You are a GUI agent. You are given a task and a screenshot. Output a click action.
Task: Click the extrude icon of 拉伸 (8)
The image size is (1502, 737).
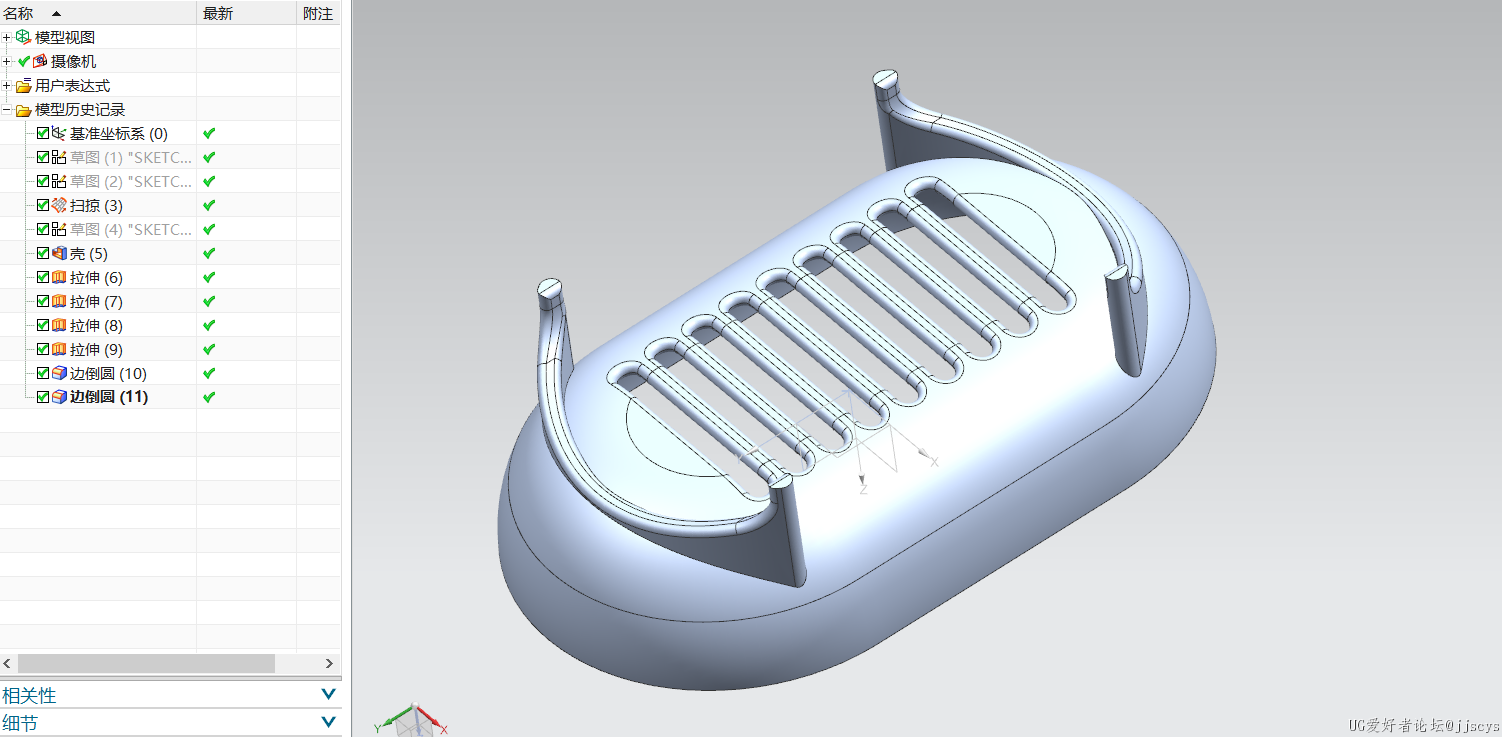pos(59,325)
